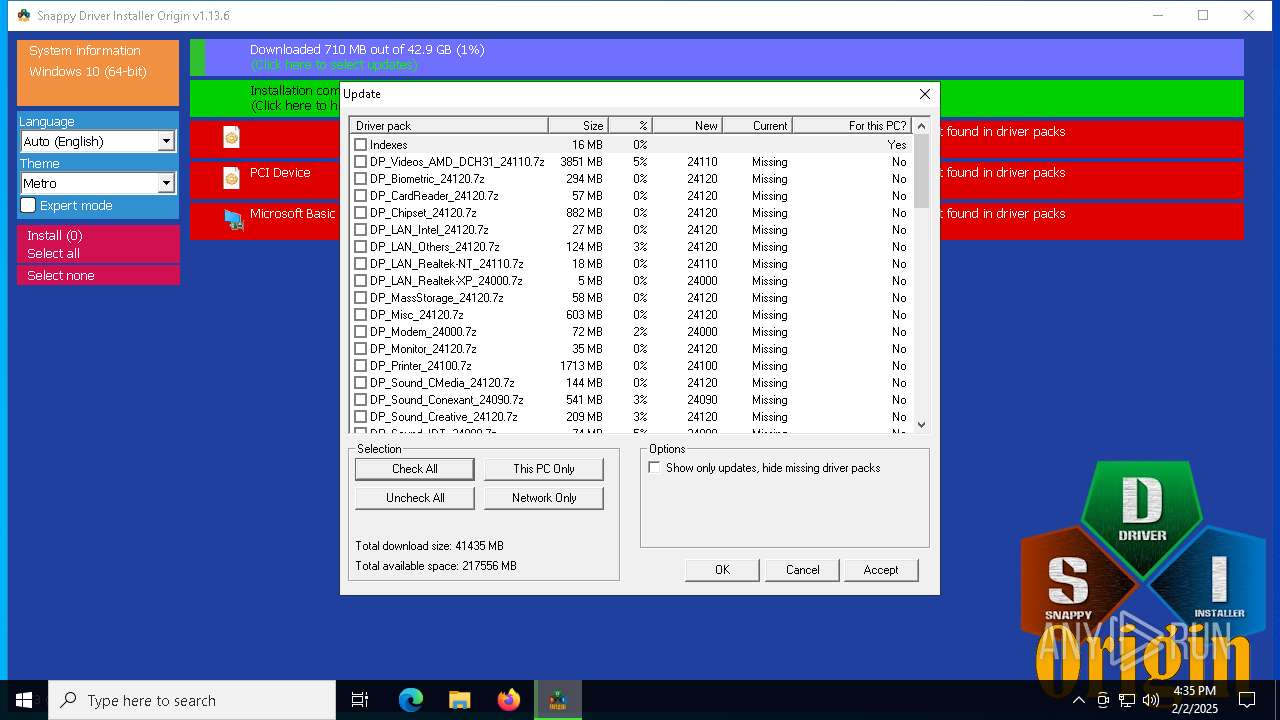
Task: Sort by New column header
Action: click(687, 125)
